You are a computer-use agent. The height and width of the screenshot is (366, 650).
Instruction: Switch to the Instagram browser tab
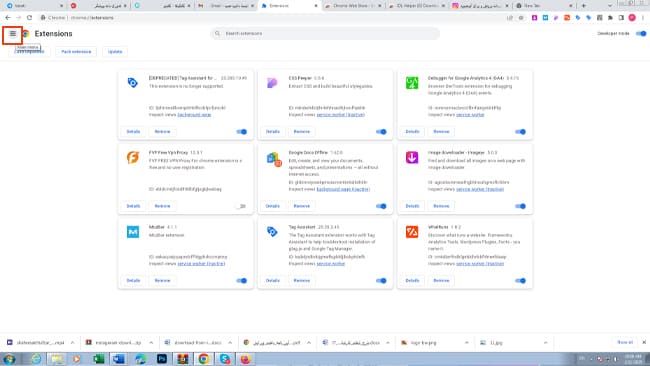pyautogui.click(x=481, y=6)
